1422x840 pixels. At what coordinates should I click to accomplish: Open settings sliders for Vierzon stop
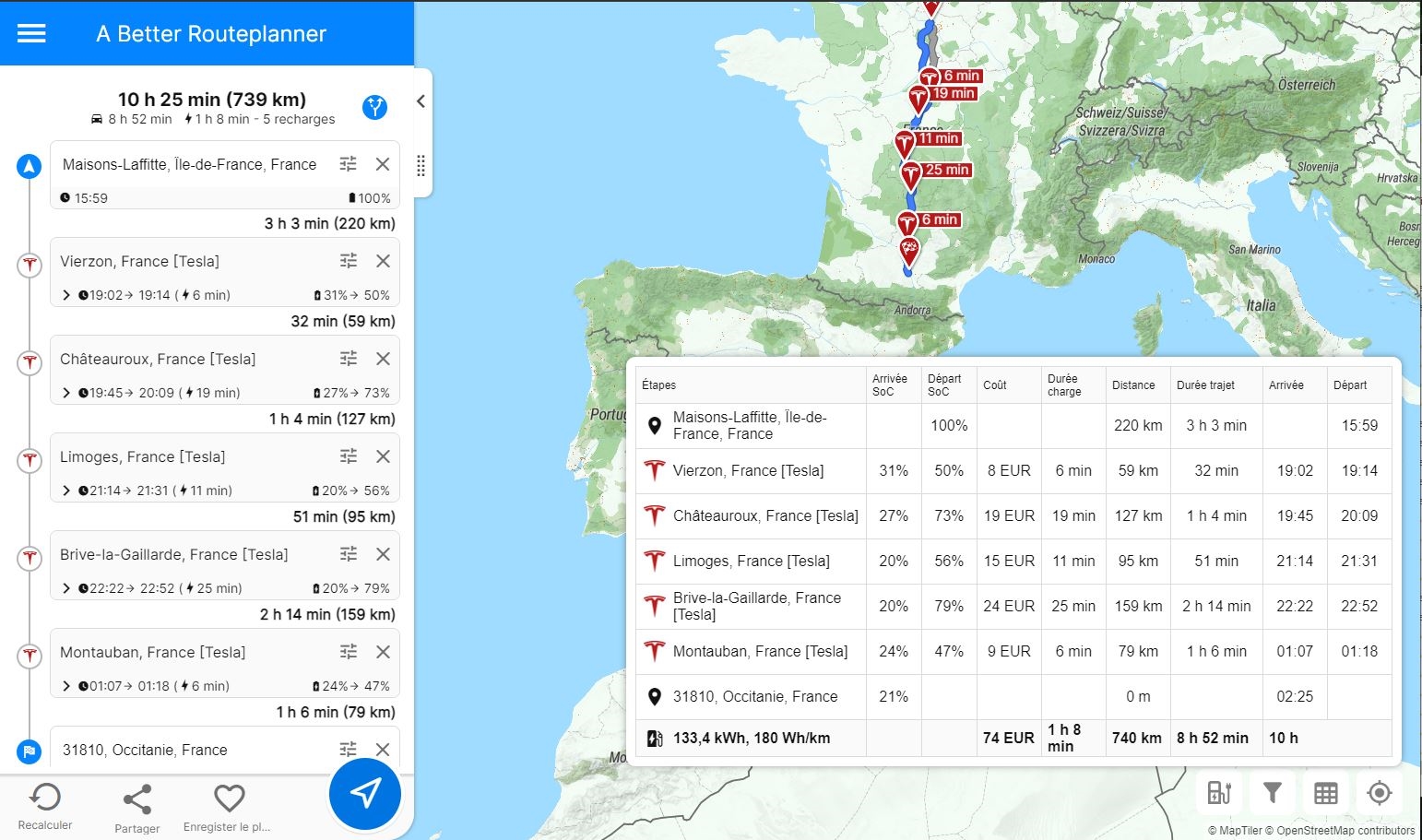[349, 261]
